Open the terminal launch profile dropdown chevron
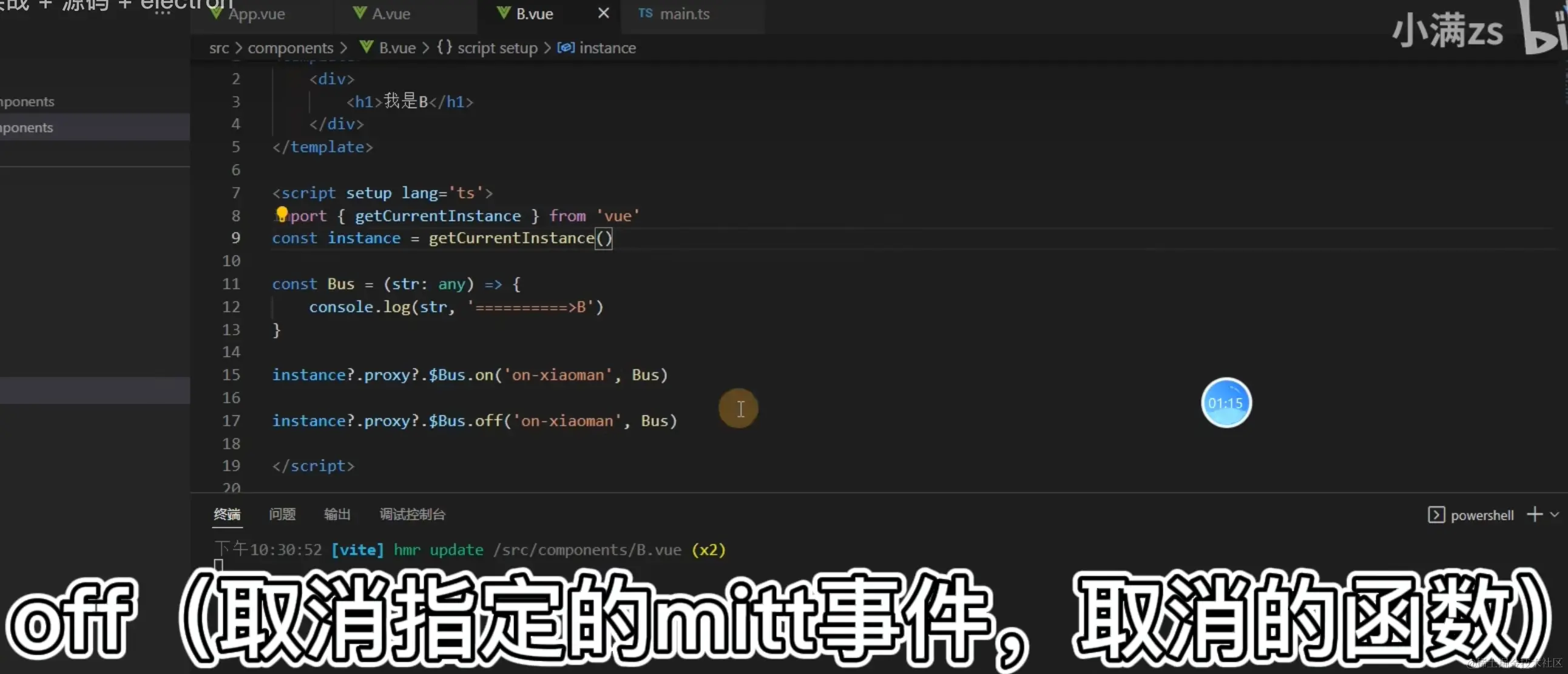The height and width of the screenshot is (674, 1568). 1555,514
